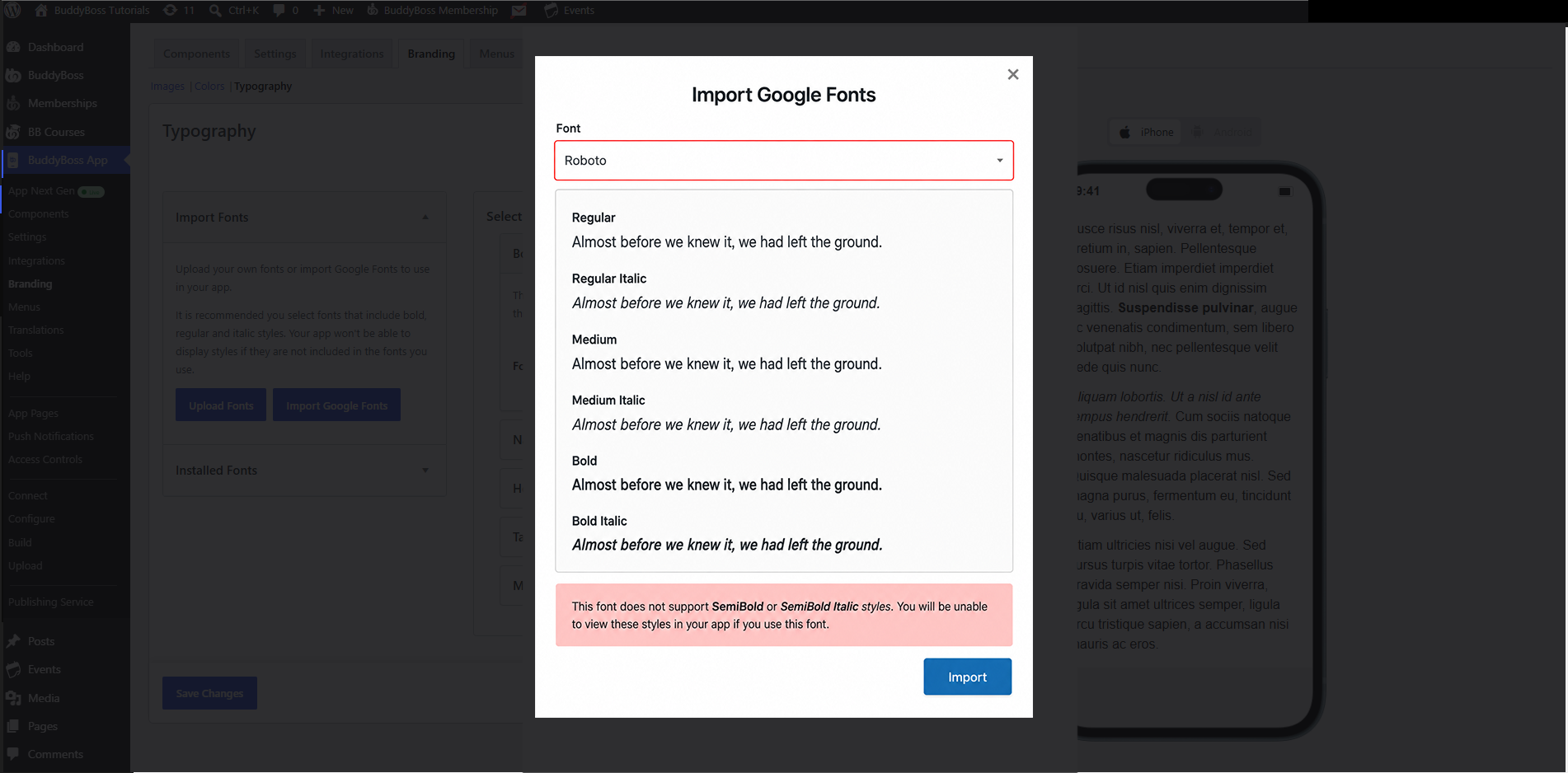Open Media in the sidebar
This screenshot has width=1568, height=773.
pyautogui.click(x=44, y=698)
